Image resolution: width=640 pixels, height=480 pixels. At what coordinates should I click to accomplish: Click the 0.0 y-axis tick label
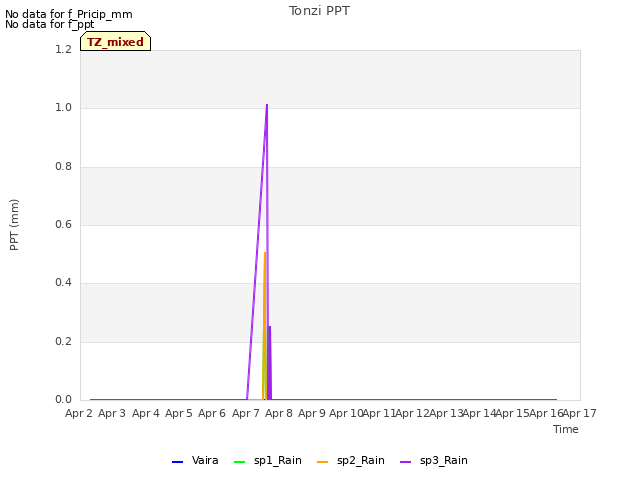63,399
